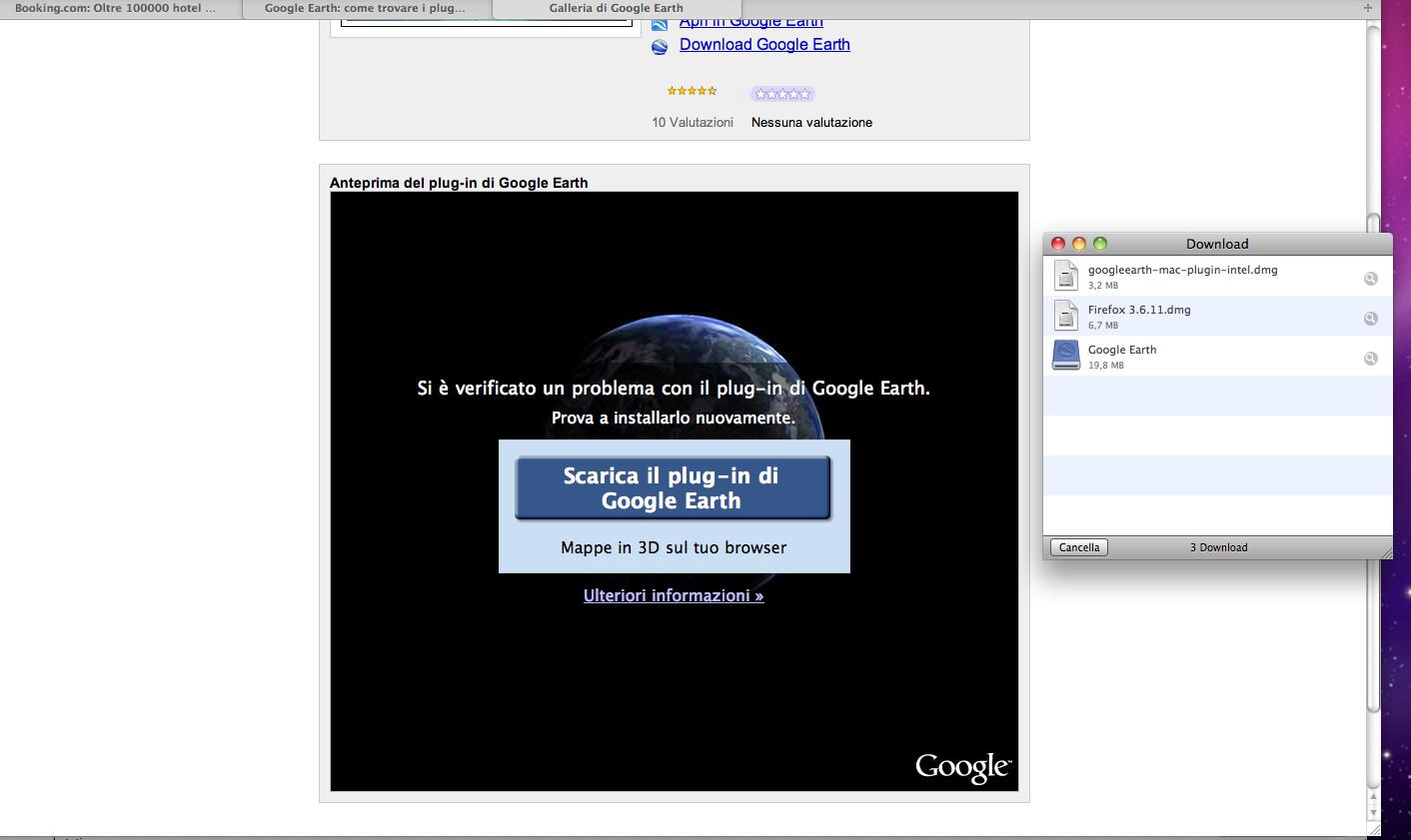Screen dimensions: 1411x840
Task: Click the Nessuna valutazione text
Action: (811, 123)
